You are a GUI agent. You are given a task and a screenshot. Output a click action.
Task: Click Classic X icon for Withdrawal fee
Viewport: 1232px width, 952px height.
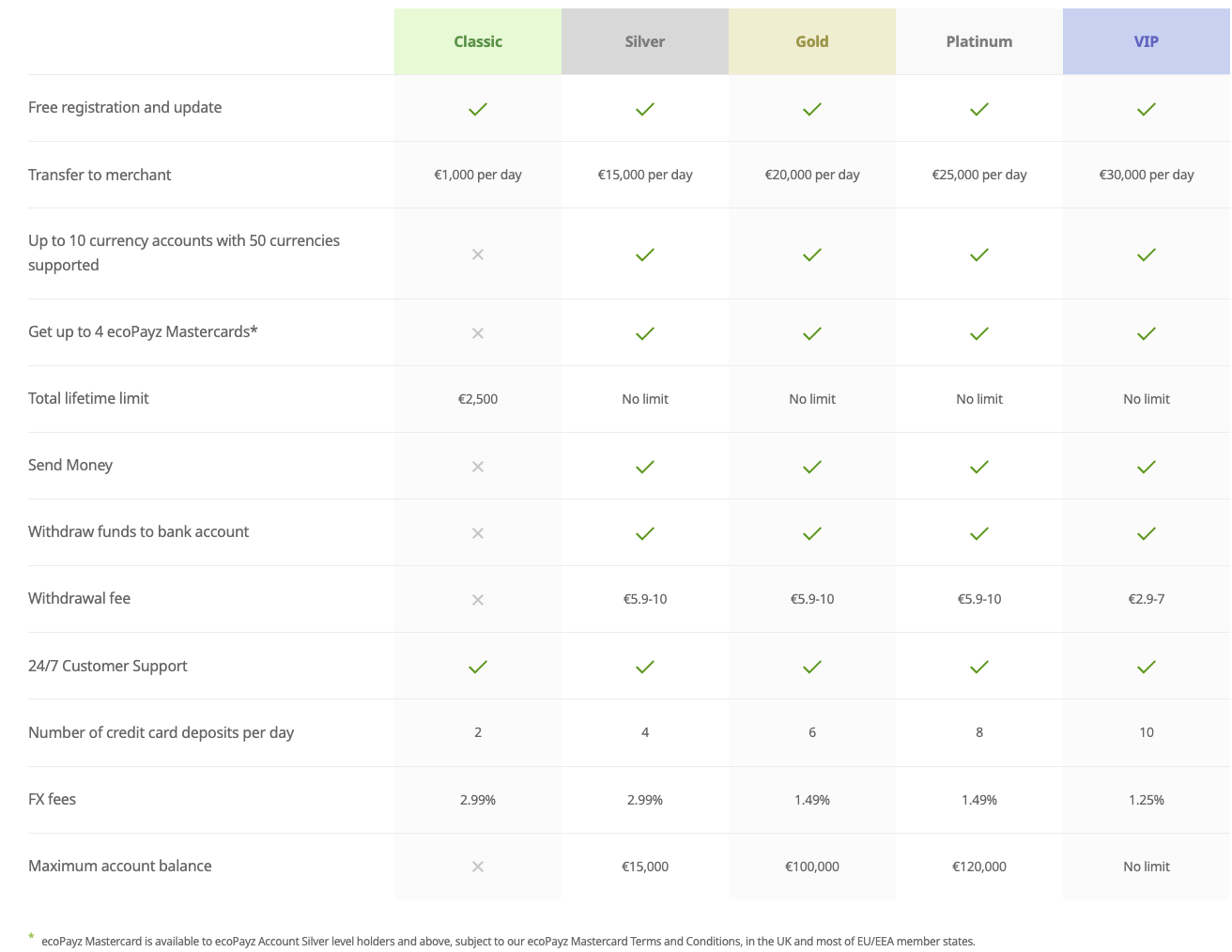click(x=478, y=600)
